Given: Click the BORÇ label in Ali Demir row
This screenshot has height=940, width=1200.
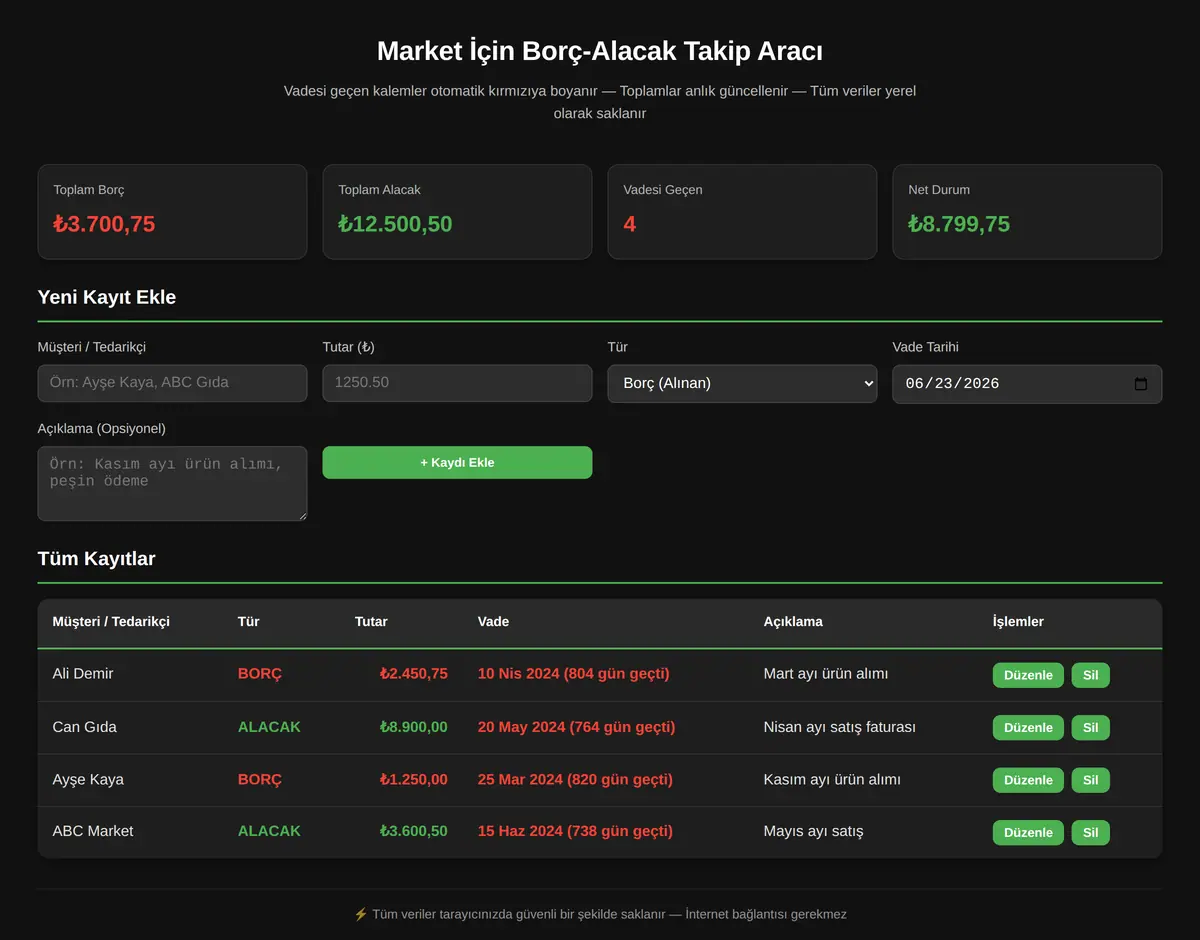Looking at the screenshot, I should pyautogui.click(x=260, y=674).
